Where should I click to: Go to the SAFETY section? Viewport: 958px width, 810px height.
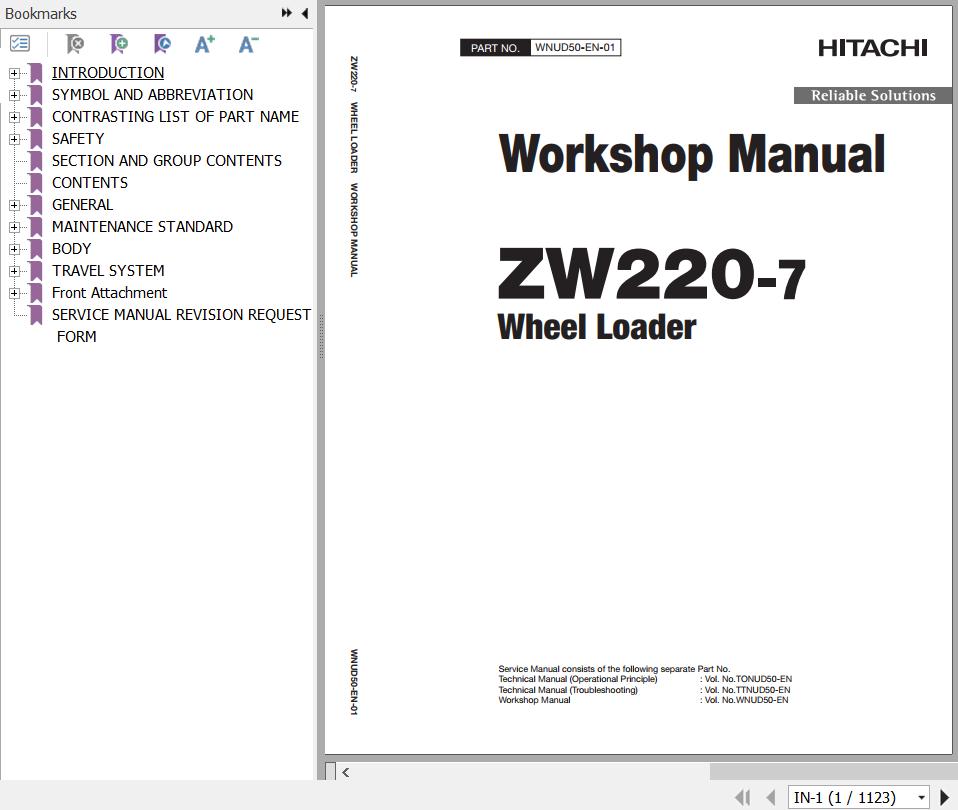coord(78,139)
